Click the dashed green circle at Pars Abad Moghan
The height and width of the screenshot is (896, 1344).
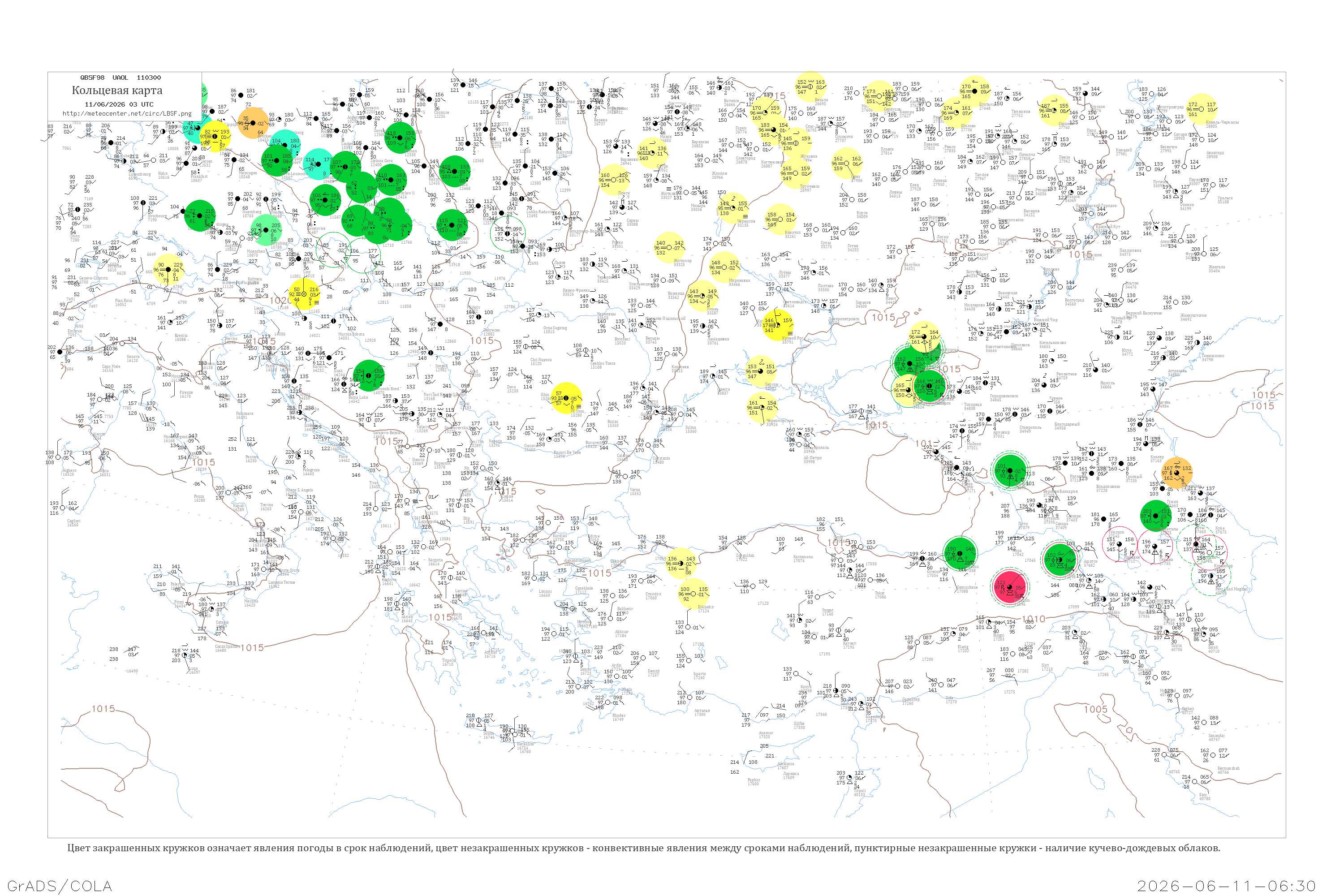coord(1211,576)
